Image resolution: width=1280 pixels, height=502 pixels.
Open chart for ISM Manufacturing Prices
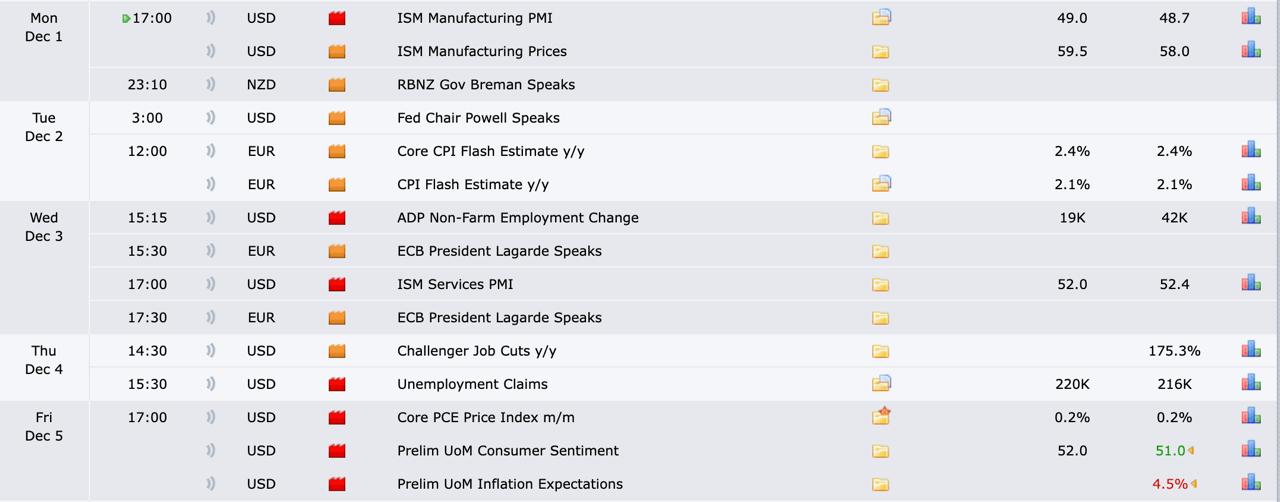click(1250, 50)
